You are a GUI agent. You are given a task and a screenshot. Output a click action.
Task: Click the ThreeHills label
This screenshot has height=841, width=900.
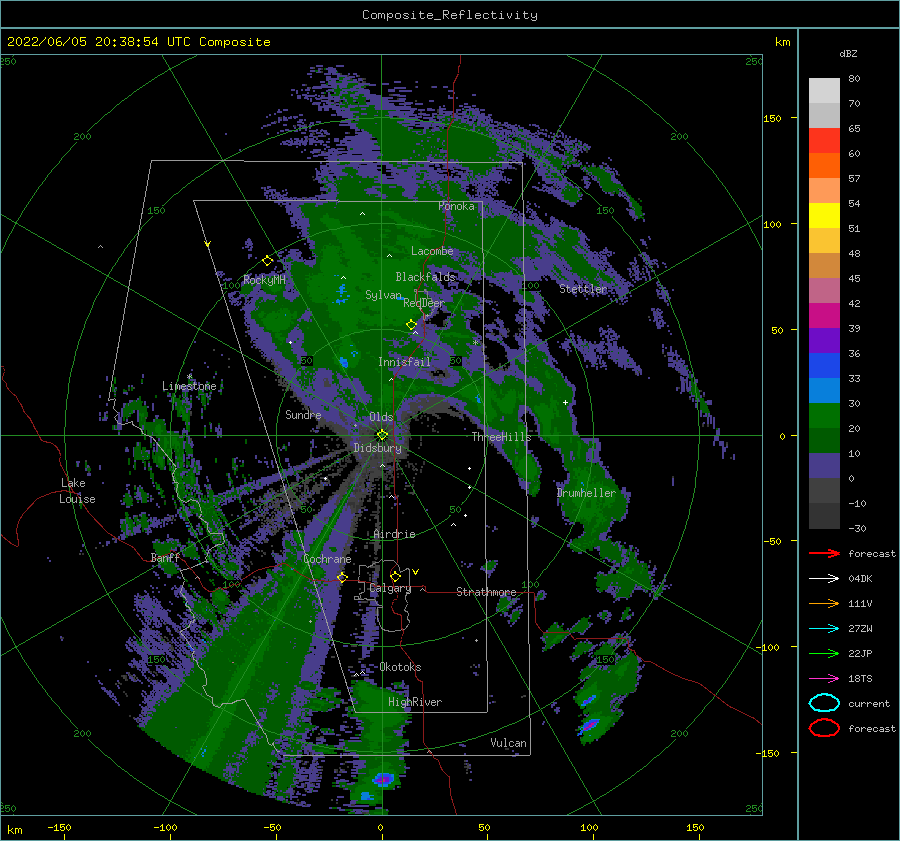(x=501, y=437)
